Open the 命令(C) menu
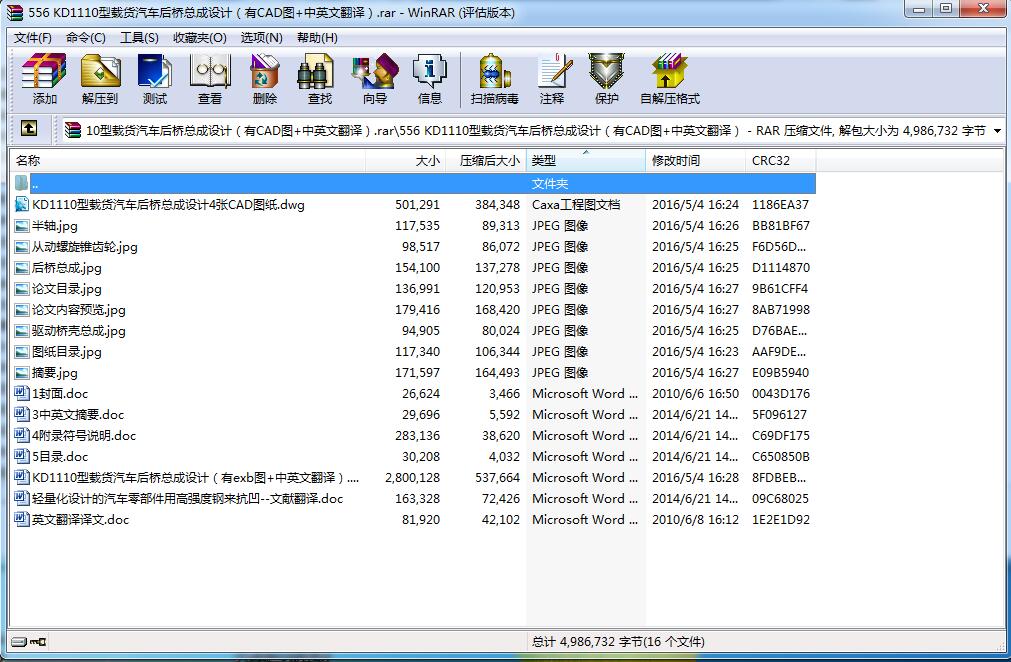The image size is (1011, 662). click(86, 37)
